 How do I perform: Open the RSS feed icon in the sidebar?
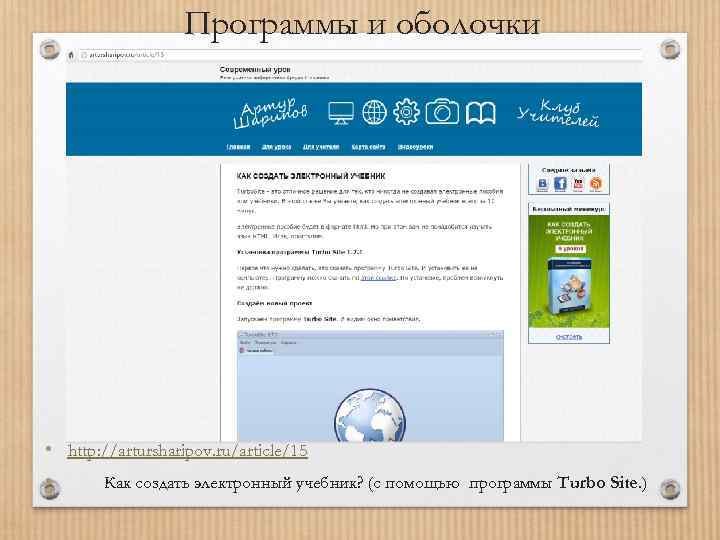596,184
